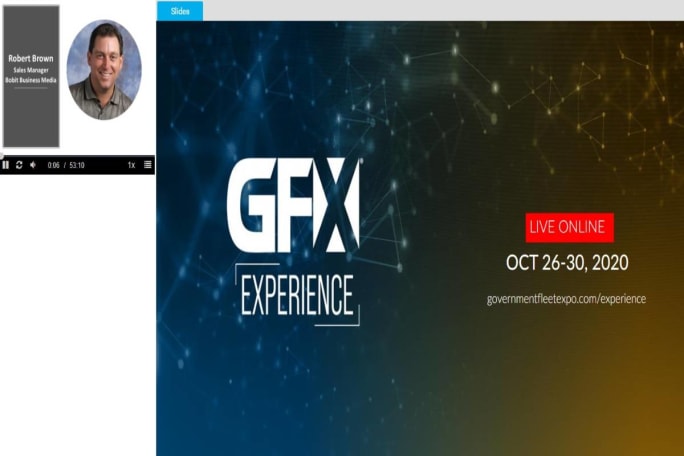
Task: Open the player's hamburger menu icon
Action: 148,165
